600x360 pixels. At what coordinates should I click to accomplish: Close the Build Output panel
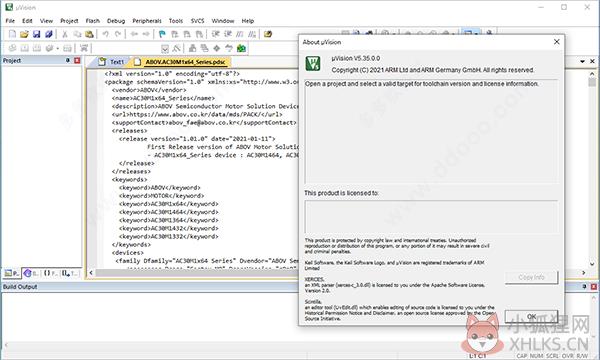pyautogui.click(x=593, y=286)
